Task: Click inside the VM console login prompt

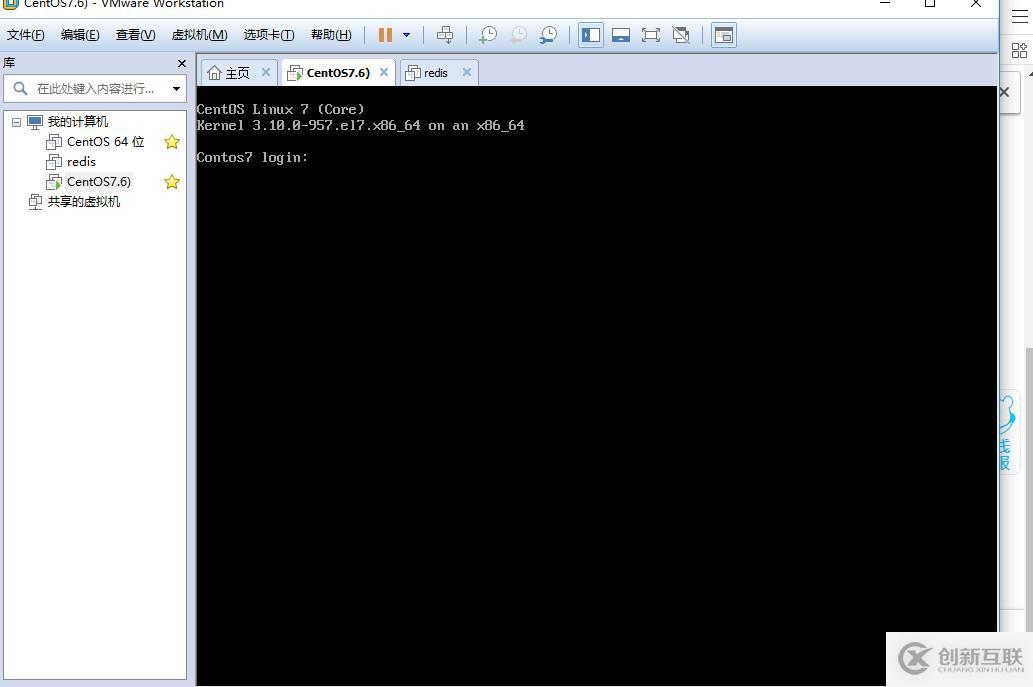Action: [x=252, y=157]
